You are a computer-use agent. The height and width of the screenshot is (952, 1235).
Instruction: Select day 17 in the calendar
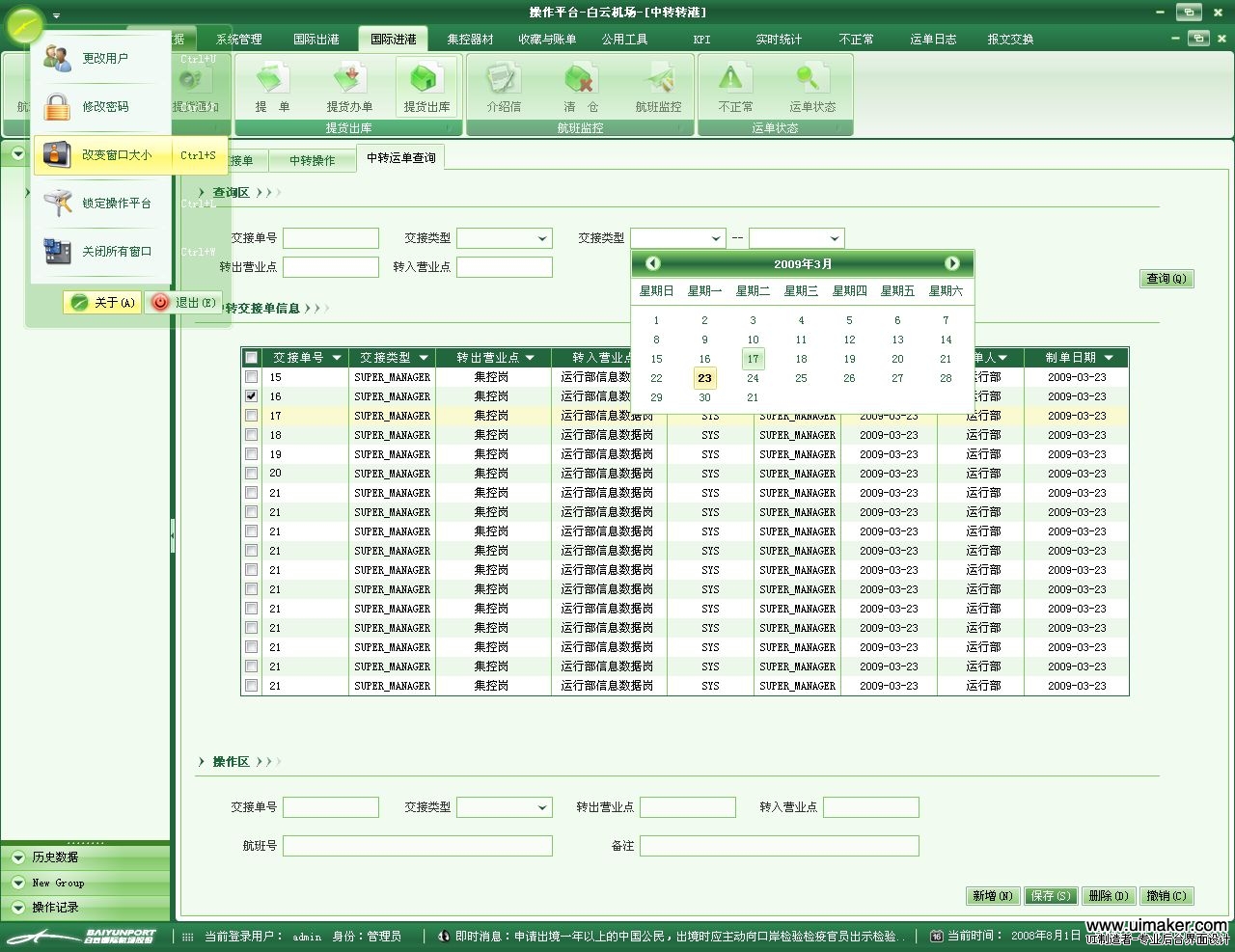[x=753, y=359]
